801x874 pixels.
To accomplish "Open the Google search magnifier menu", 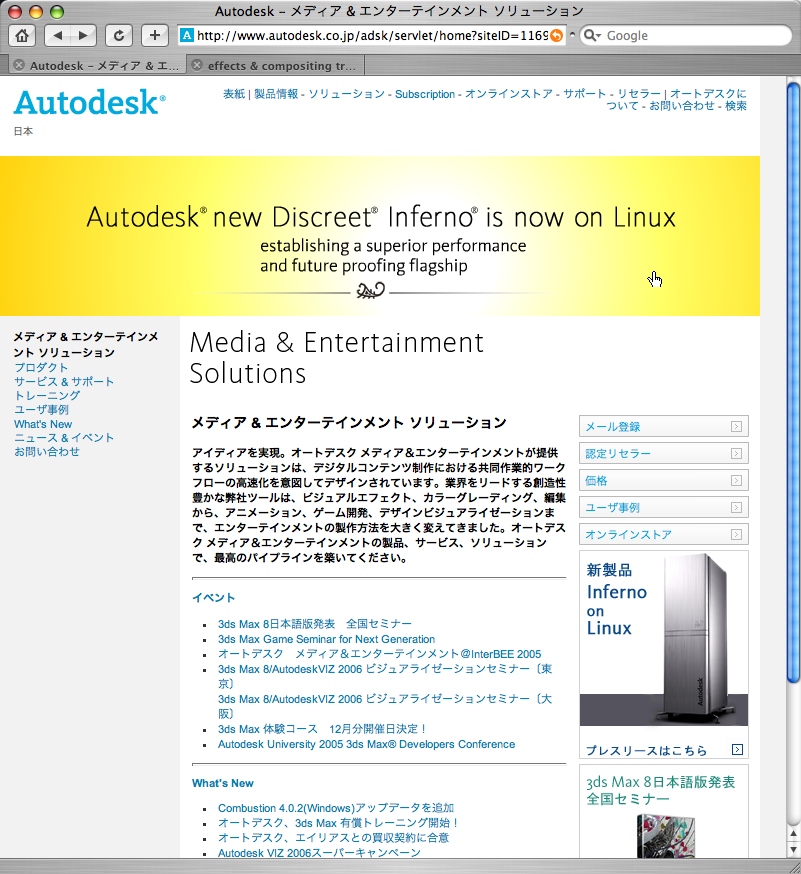I will point(592,36).
